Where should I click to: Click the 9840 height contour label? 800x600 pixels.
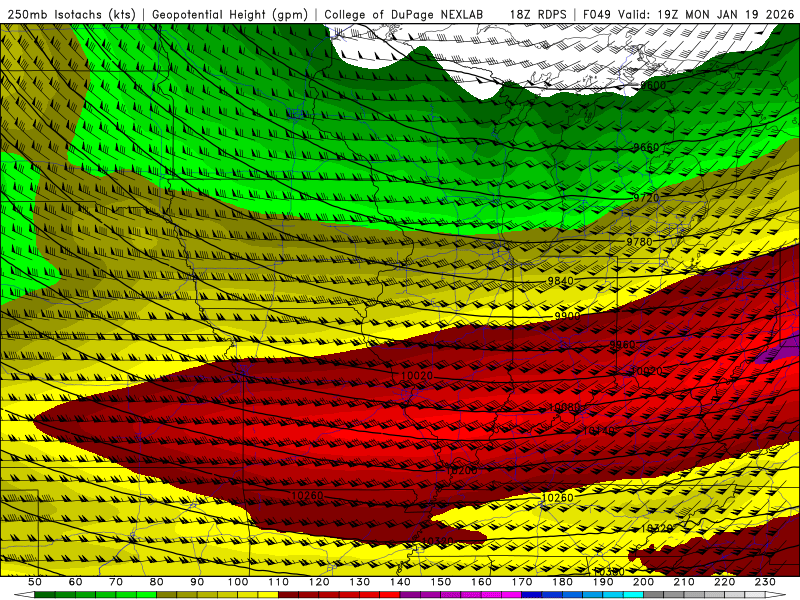pos(560,281)
